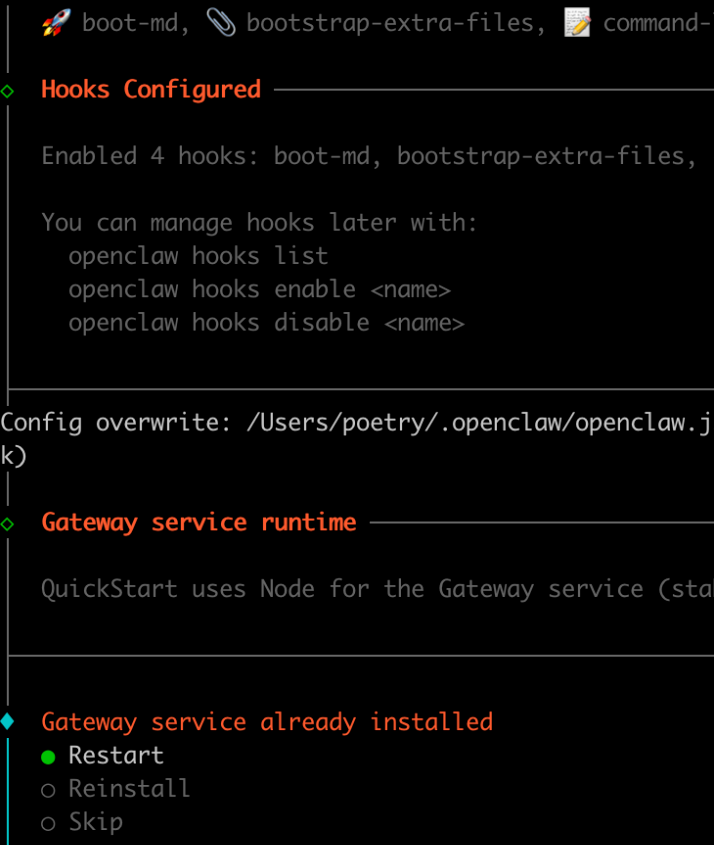Select the Skip option
The image size is (714, 845).
tap(82, 822)
